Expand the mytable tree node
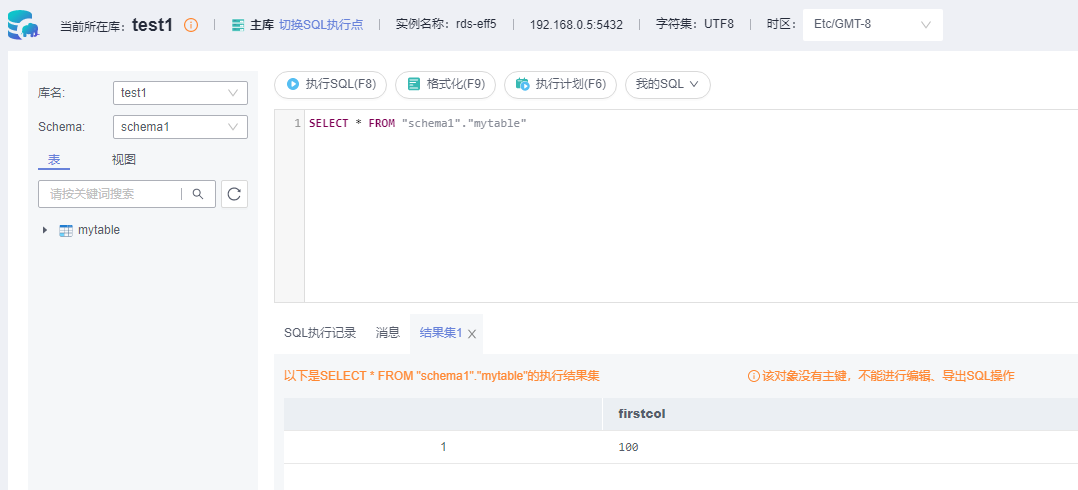This screenshot has width=1078, height=490. [x=45, y=230]
